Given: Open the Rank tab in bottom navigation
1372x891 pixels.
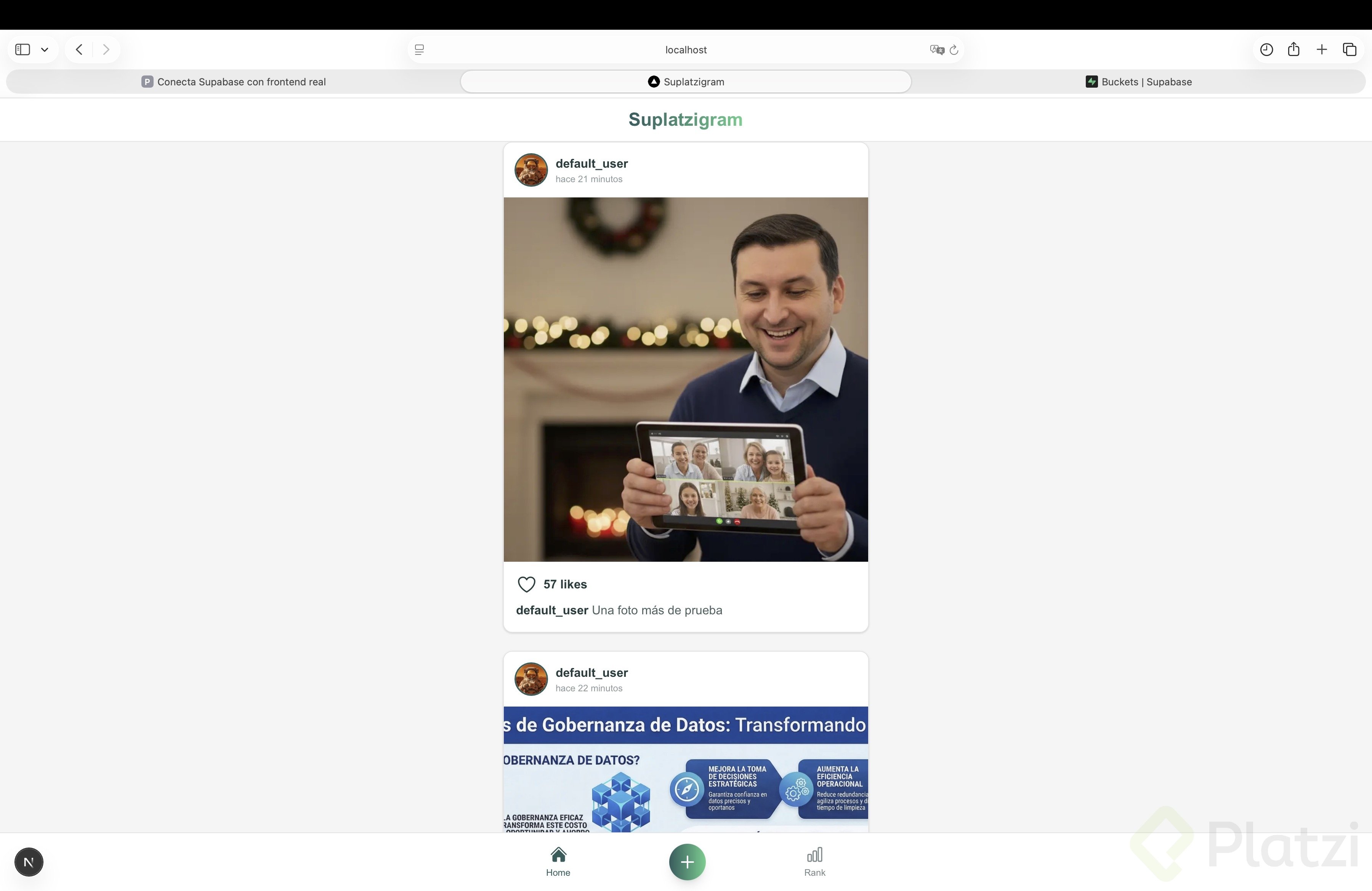Looking at the screenshot, I should [x=814, y=862].
